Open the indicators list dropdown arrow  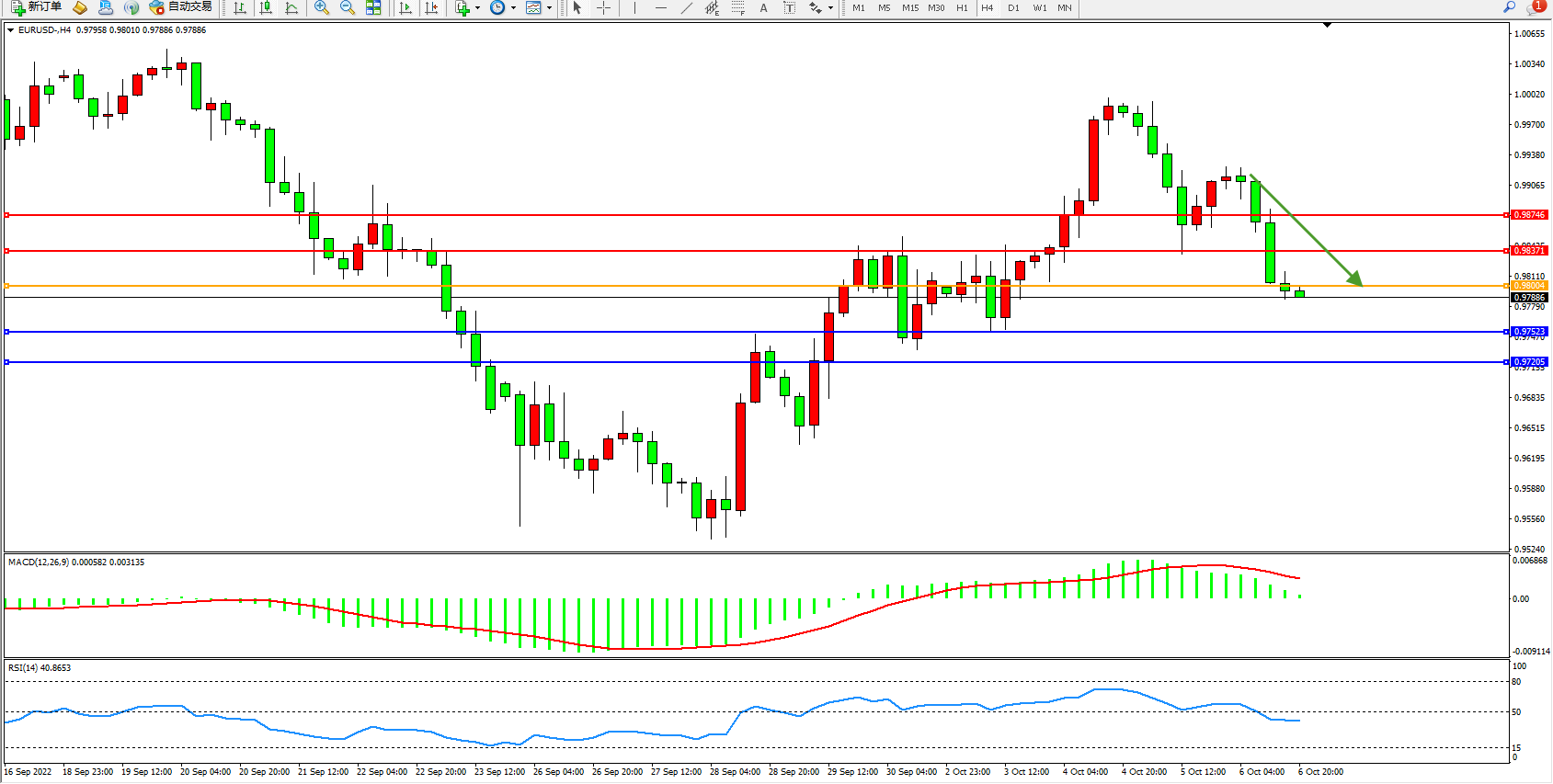click(477, 8)
